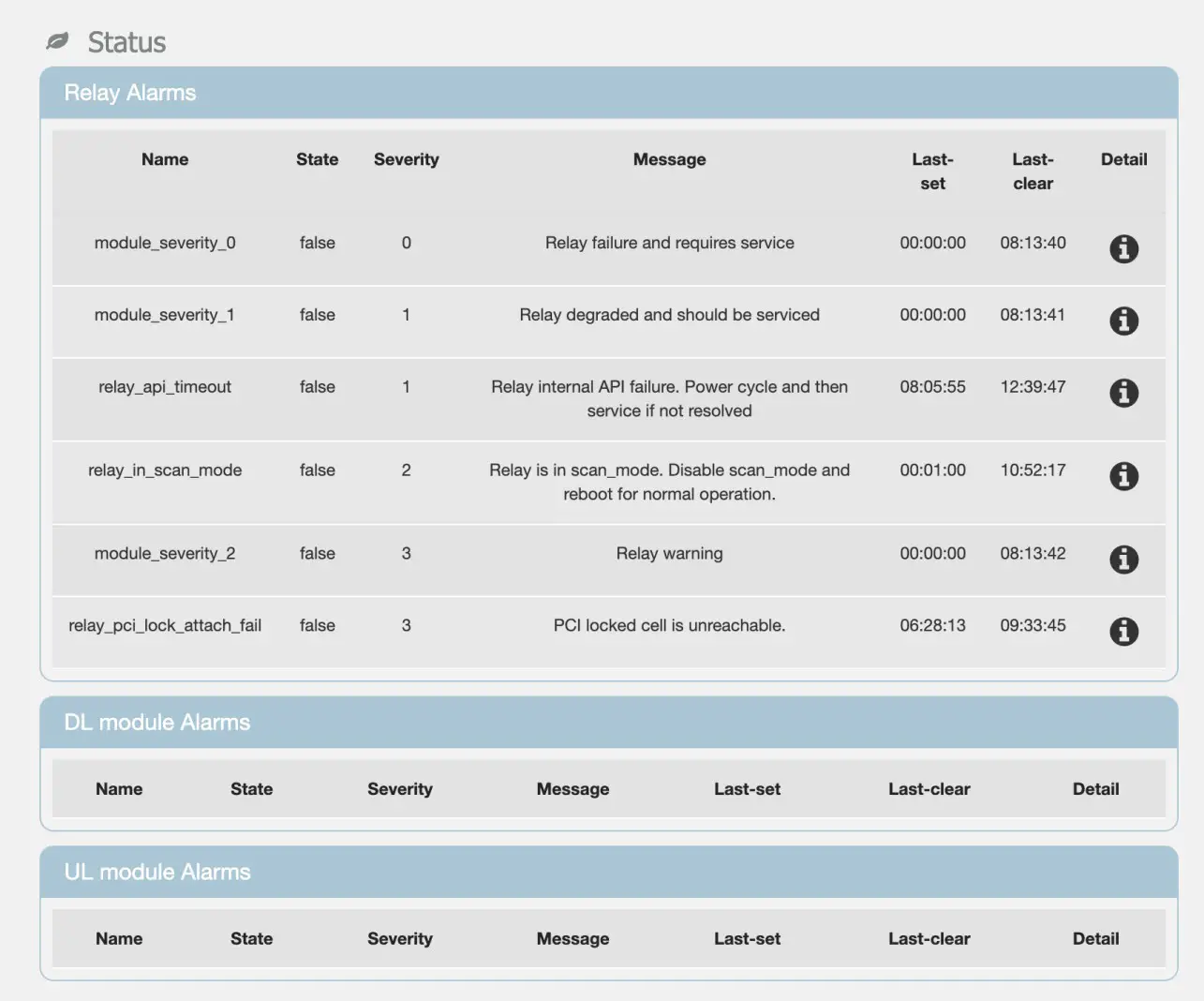Image resolution: width=1204 pixels, height=1001 pixels.
Task: Click false state of relay_api_timeout row
Action: click(318, 387)
